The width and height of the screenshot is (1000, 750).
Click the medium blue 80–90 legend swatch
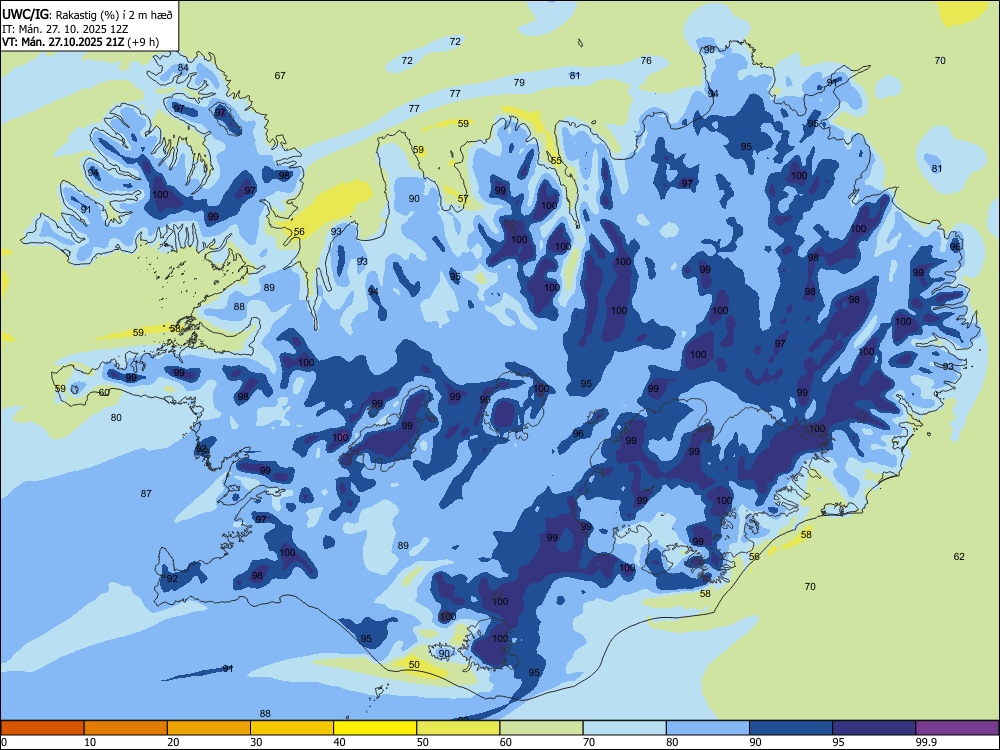(x=708, y=728)
